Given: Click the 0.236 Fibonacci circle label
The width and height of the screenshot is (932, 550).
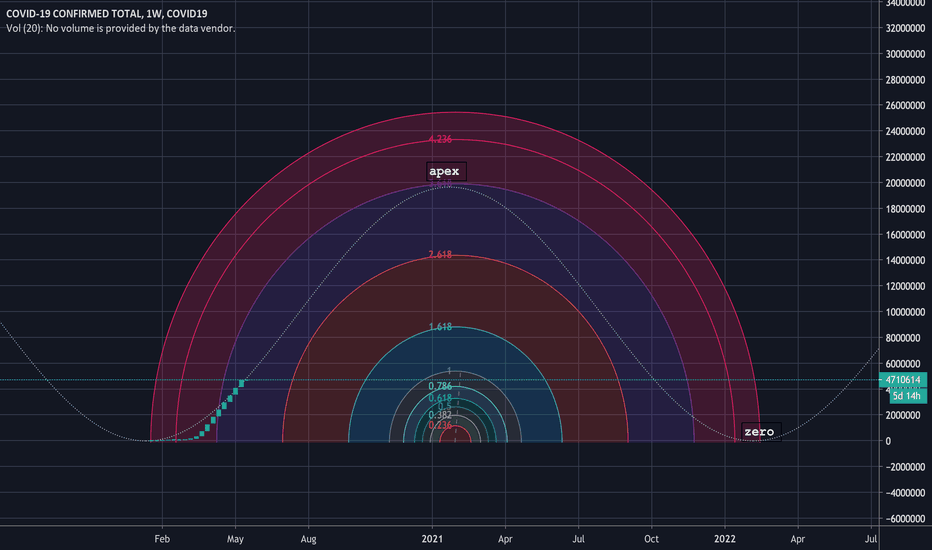Looking at the screenshot, I should pos(440,426).
